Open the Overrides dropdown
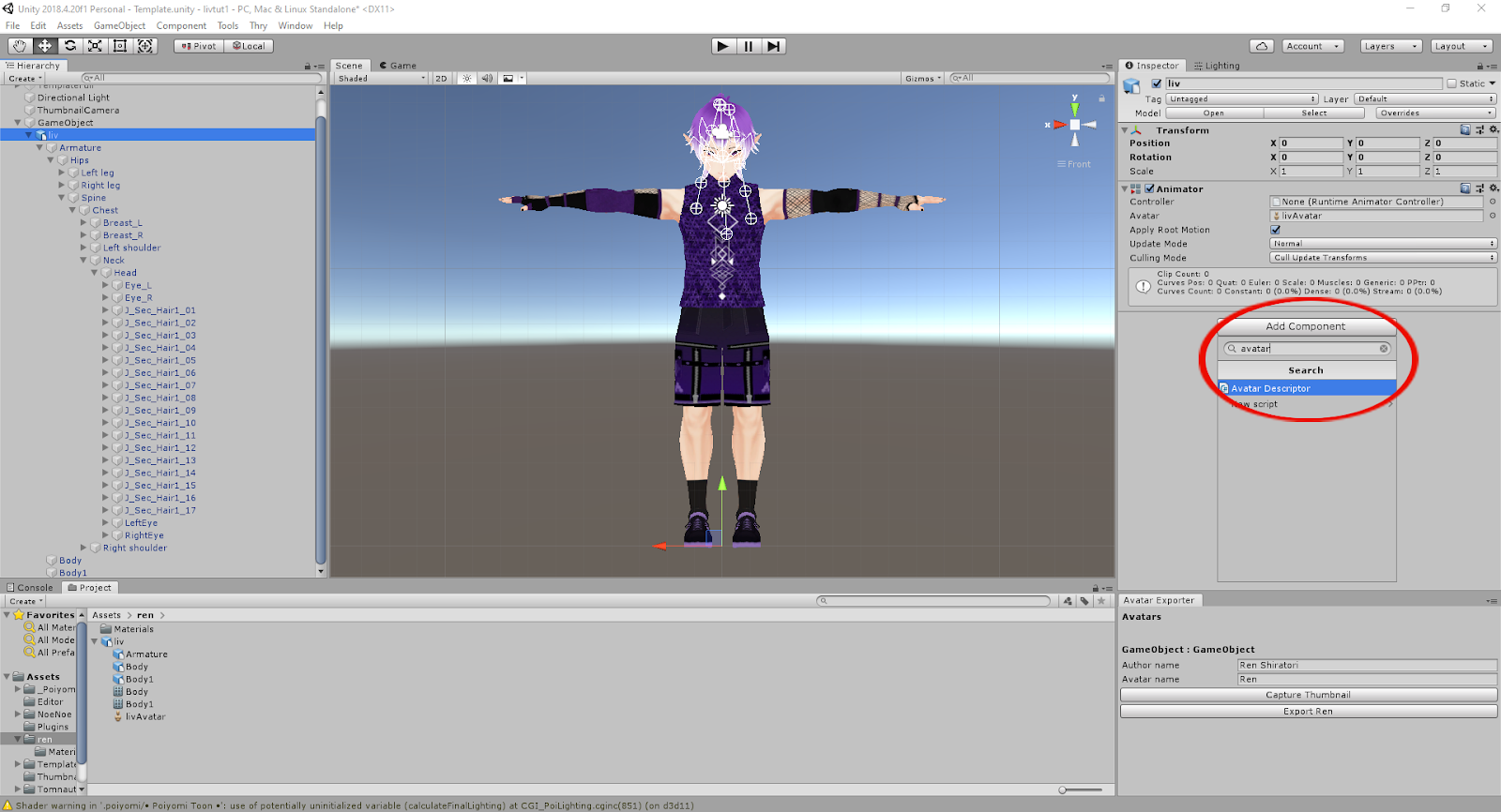This screenshot has width=1501, height=812. tap(1436, 113)
